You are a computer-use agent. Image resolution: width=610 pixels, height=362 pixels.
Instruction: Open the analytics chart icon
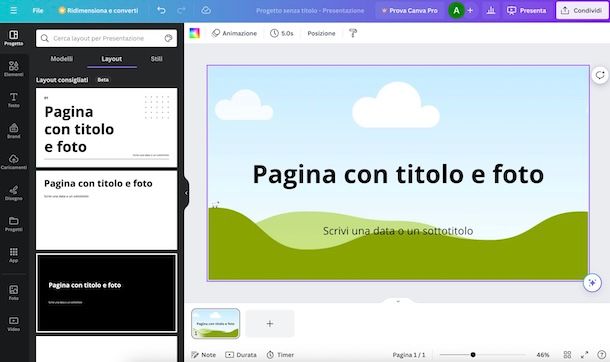[491, 10]
